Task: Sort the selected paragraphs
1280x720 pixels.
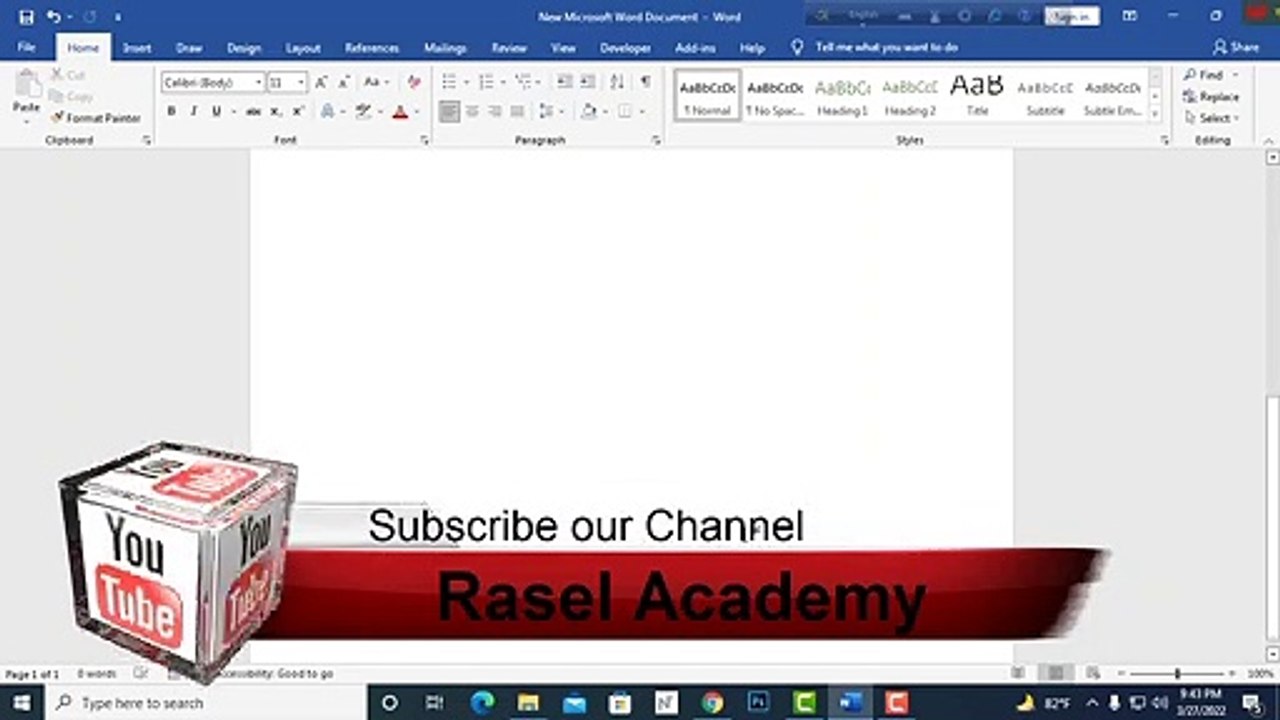Action: 617,82
